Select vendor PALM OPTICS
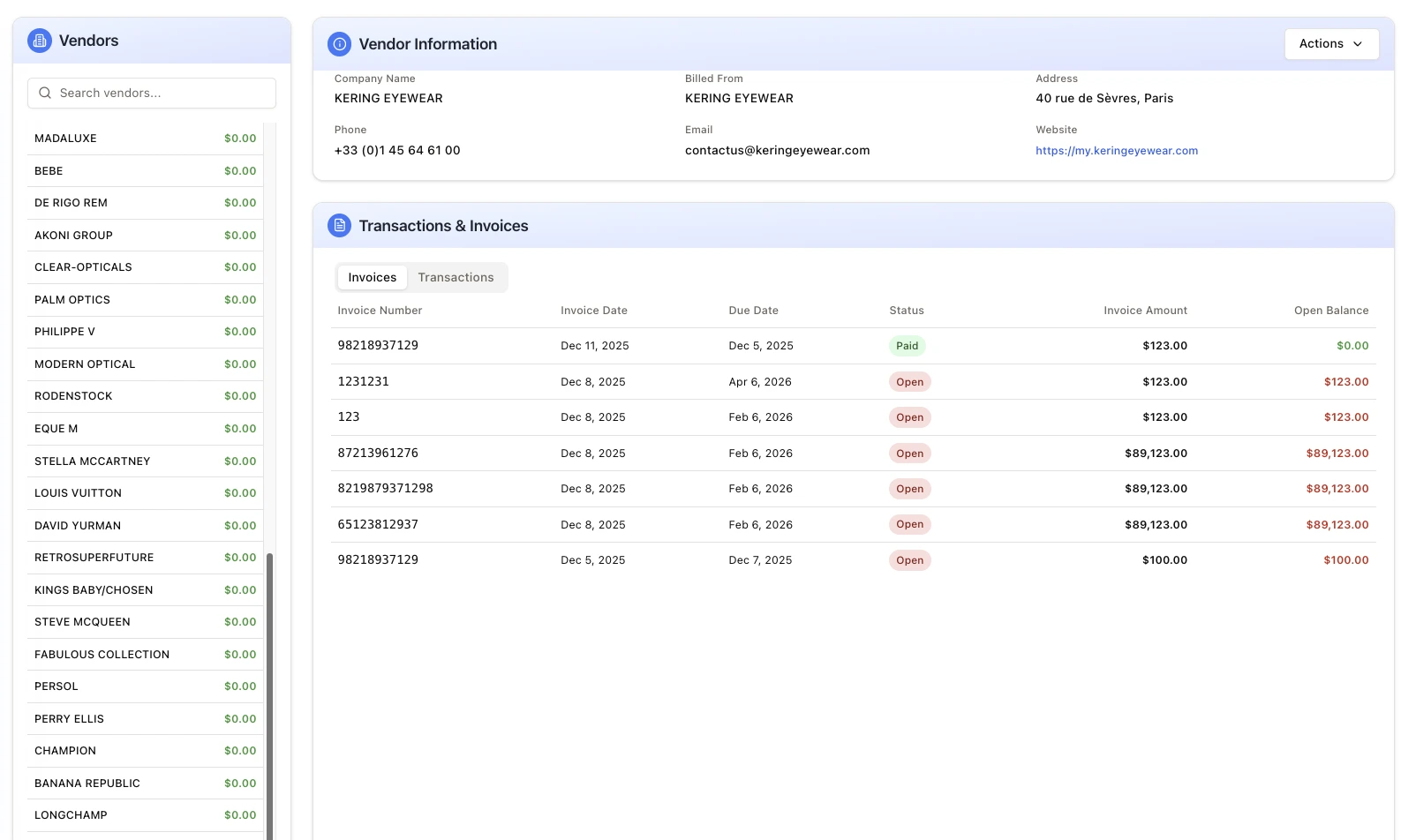 click(x=145, y=300)
